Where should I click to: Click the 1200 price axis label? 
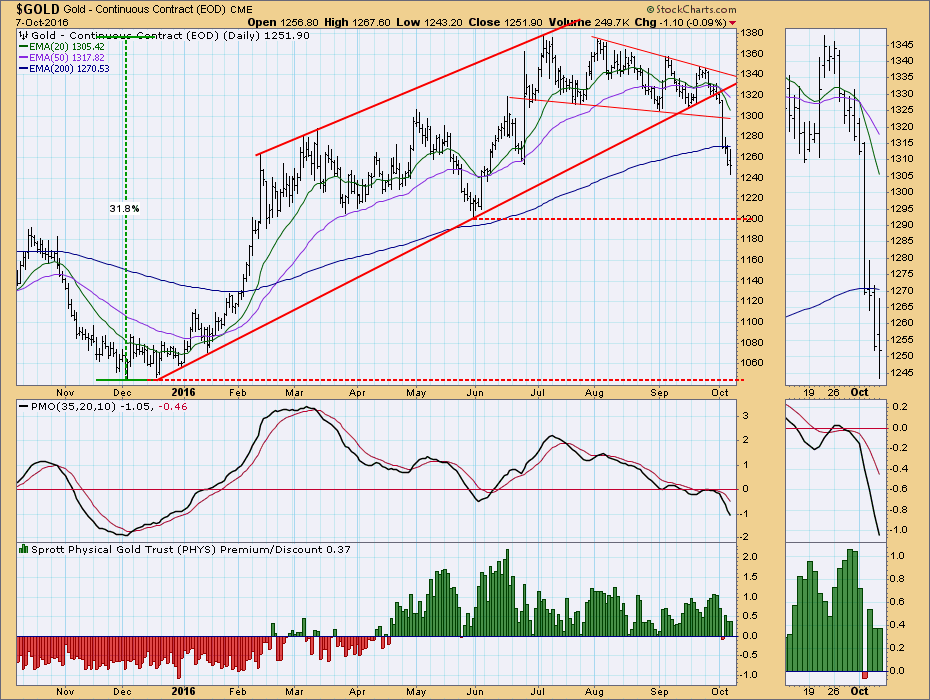point(754,219)
